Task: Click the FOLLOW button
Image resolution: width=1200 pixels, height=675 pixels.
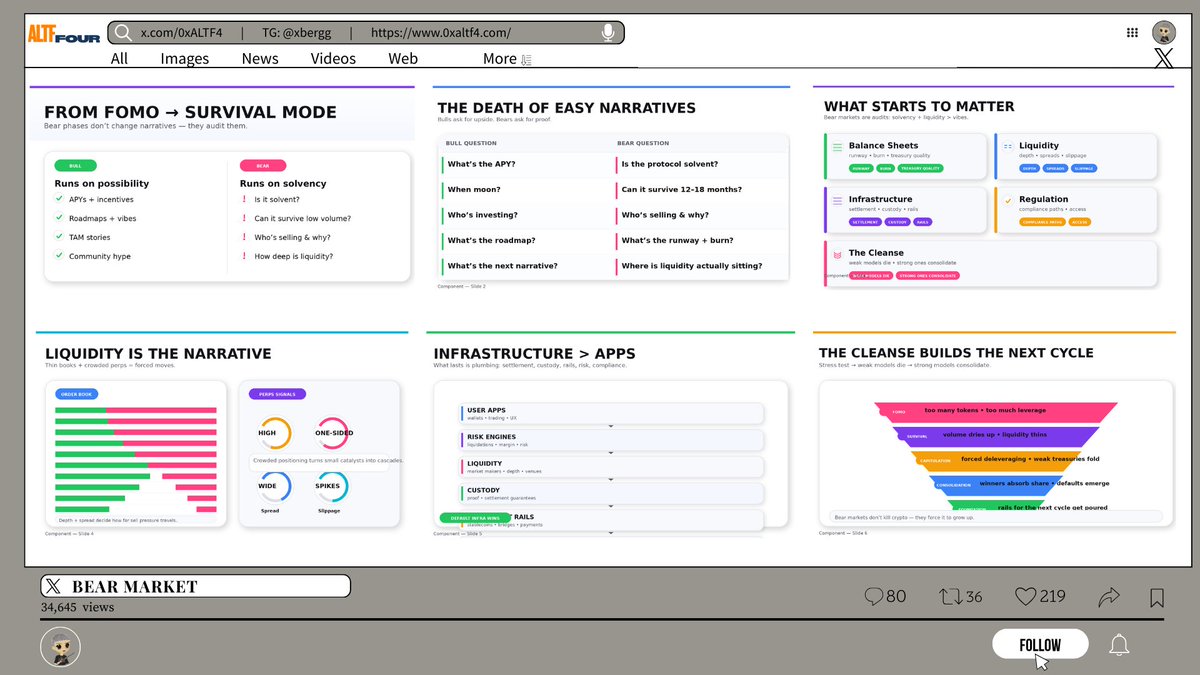Action: 1040,645
